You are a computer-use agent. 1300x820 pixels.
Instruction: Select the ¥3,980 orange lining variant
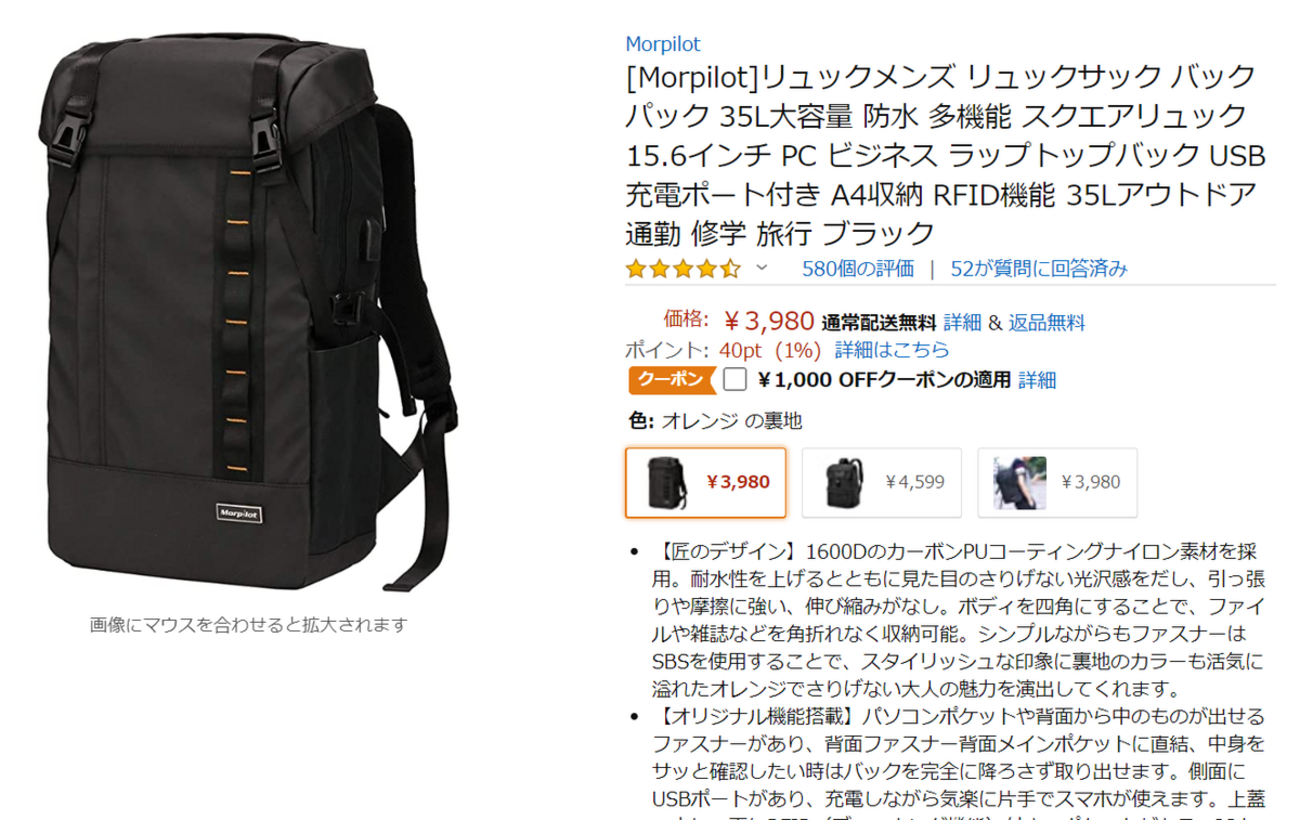(x=706, y=482)
